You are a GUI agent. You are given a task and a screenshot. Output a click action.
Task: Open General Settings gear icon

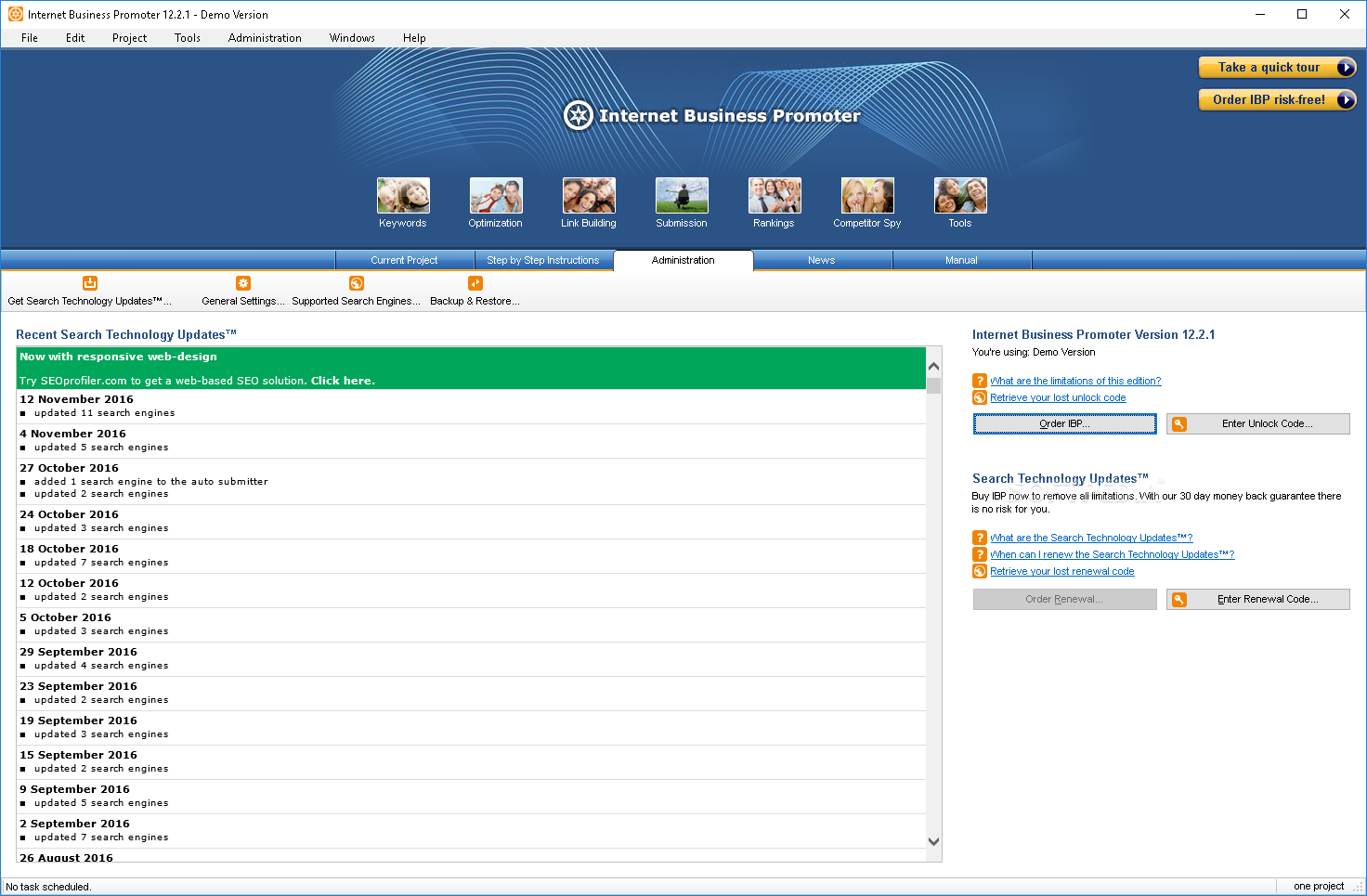click(x=243, y=283)
